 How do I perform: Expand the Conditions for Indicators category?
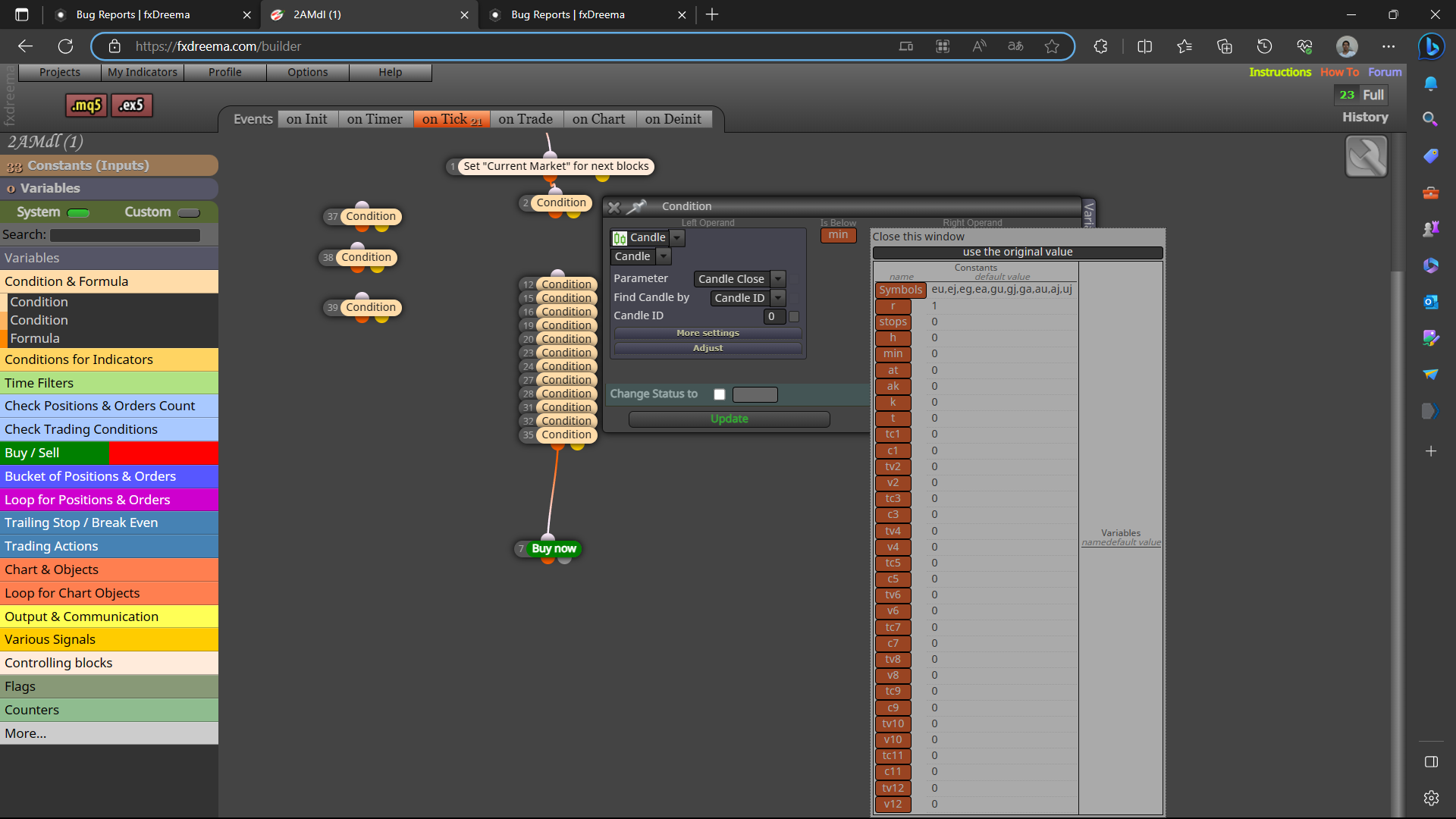(109, 359)
